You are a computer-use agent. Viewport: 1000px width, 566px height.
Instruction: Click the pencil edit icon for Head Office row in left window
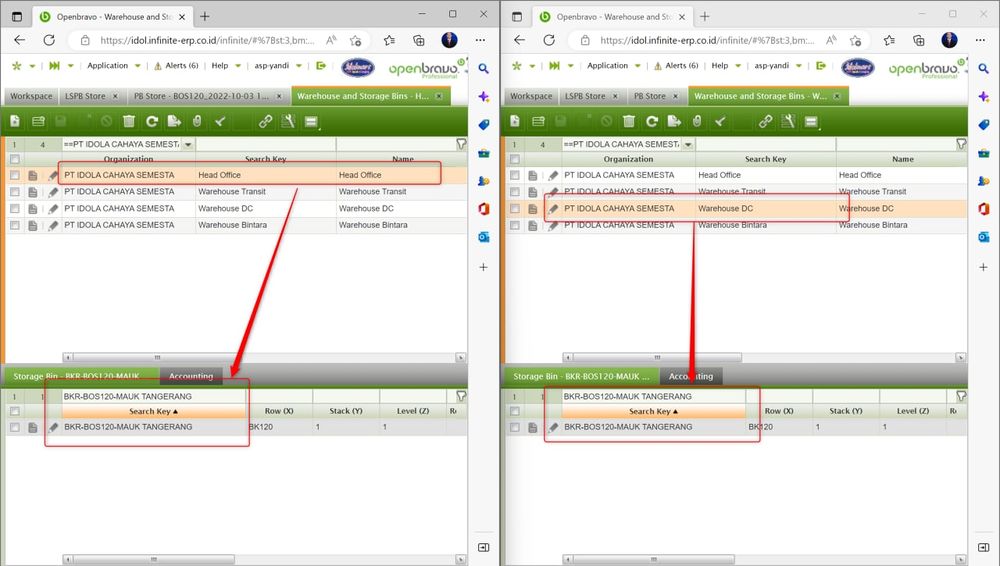53,175
